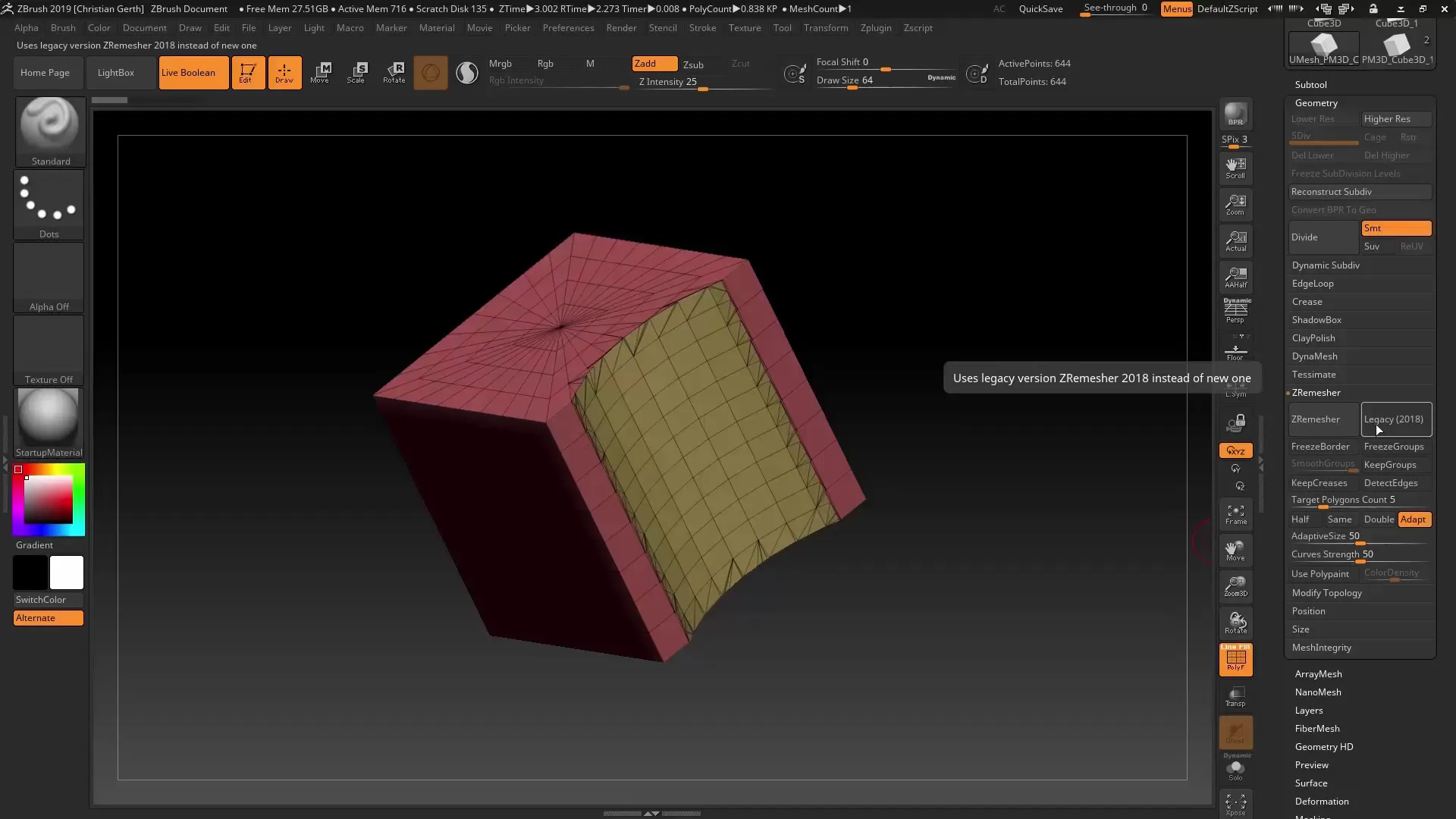The height and width of the screenshot is (819, 1456).
Task: Activate the Draw mode icon
Action: pos(284,73)
